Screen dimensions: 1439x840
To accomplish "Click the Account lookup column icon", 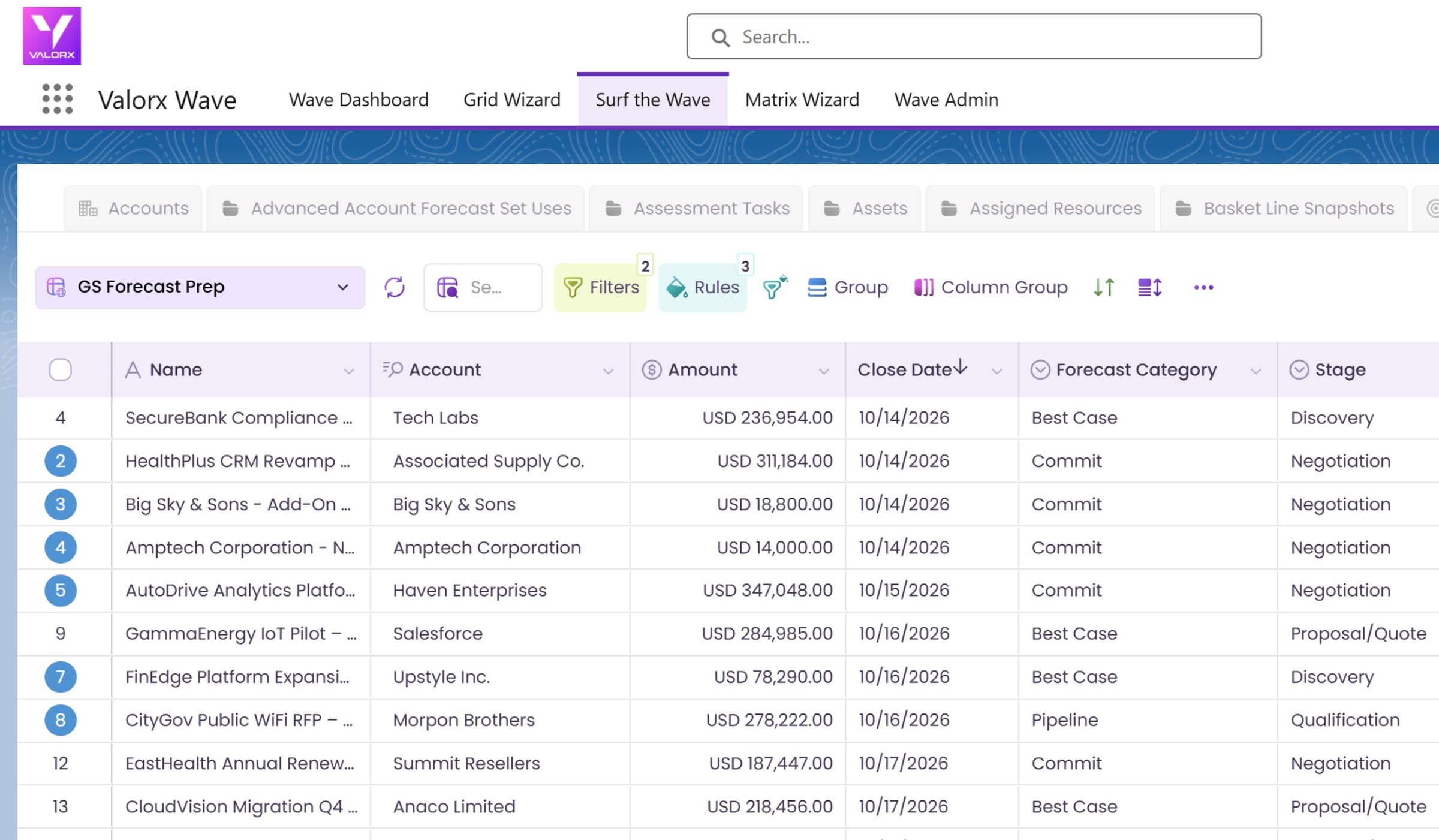I will pyautogui.click(x=393, y=369).
